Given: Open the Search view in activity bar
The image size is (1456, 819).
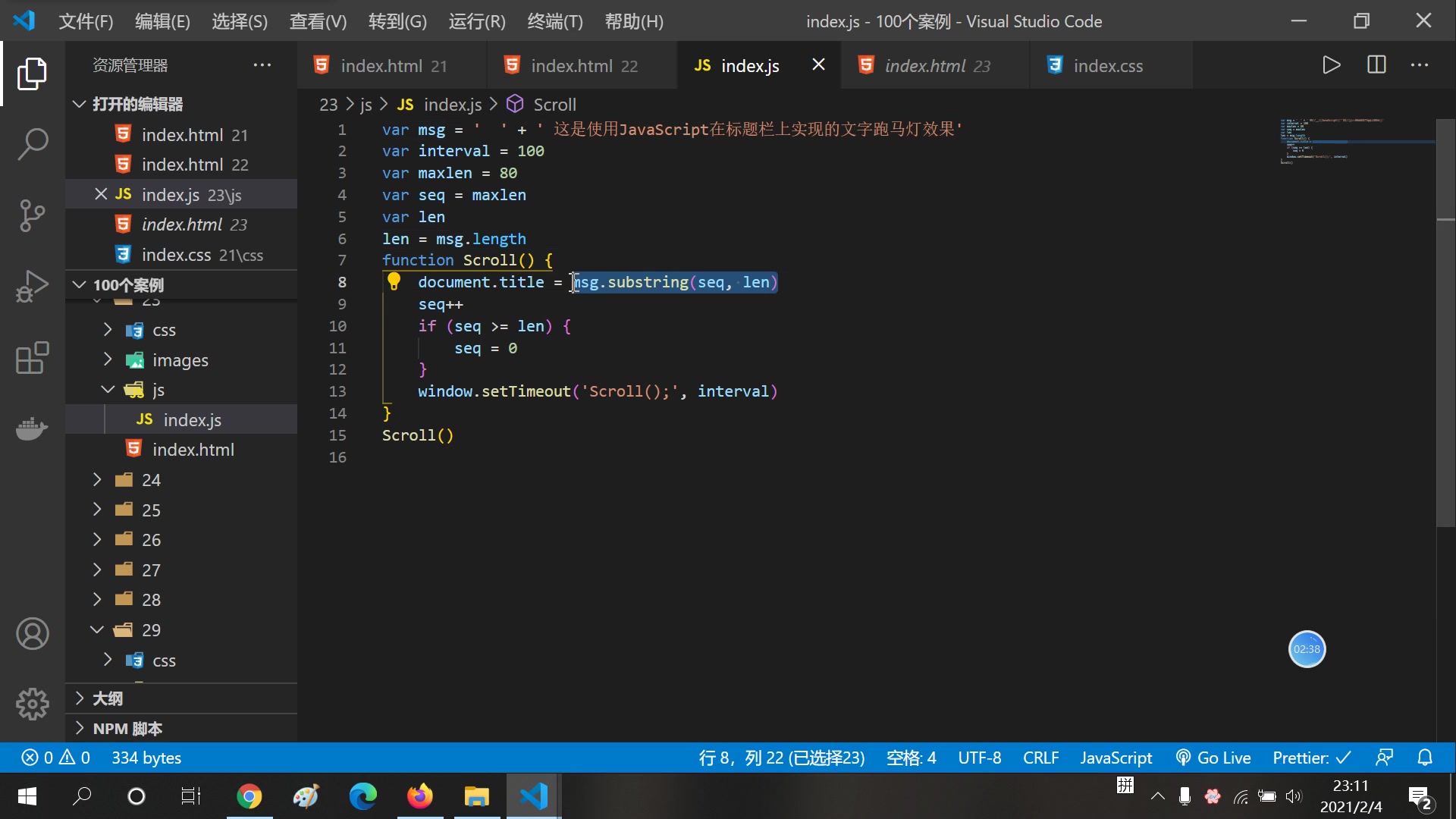Looking at the screenshot, I should click(x=33, y=144).
